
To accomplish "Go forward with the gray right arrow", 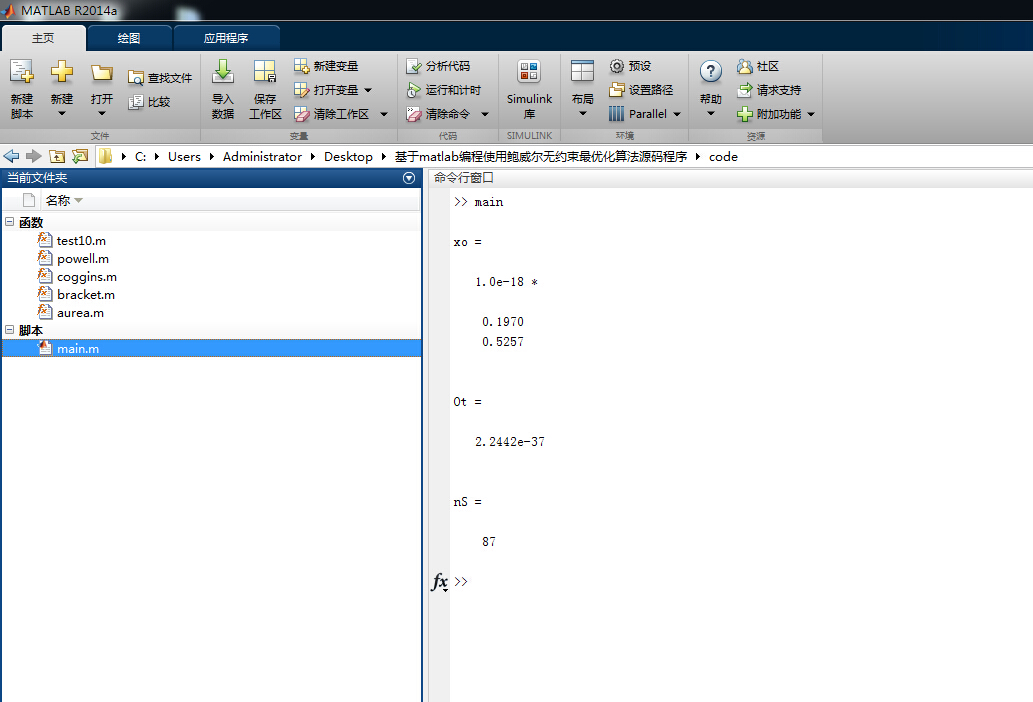I will (x=34, y=156).
